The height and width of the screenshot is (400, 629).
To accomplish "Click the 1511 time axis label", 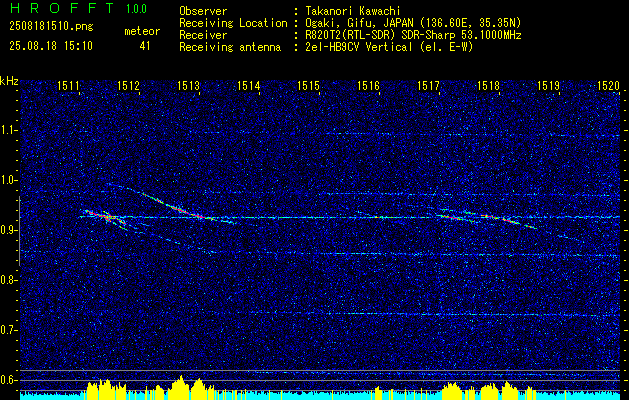I will (68, 85).
